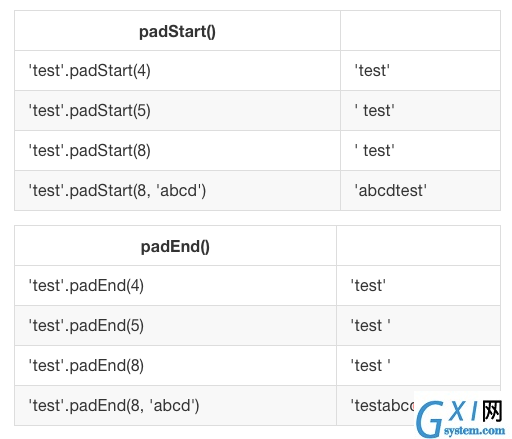Click the empty header cell beside padStart()
The image size is (512, 439).
(x=420, y=31)
